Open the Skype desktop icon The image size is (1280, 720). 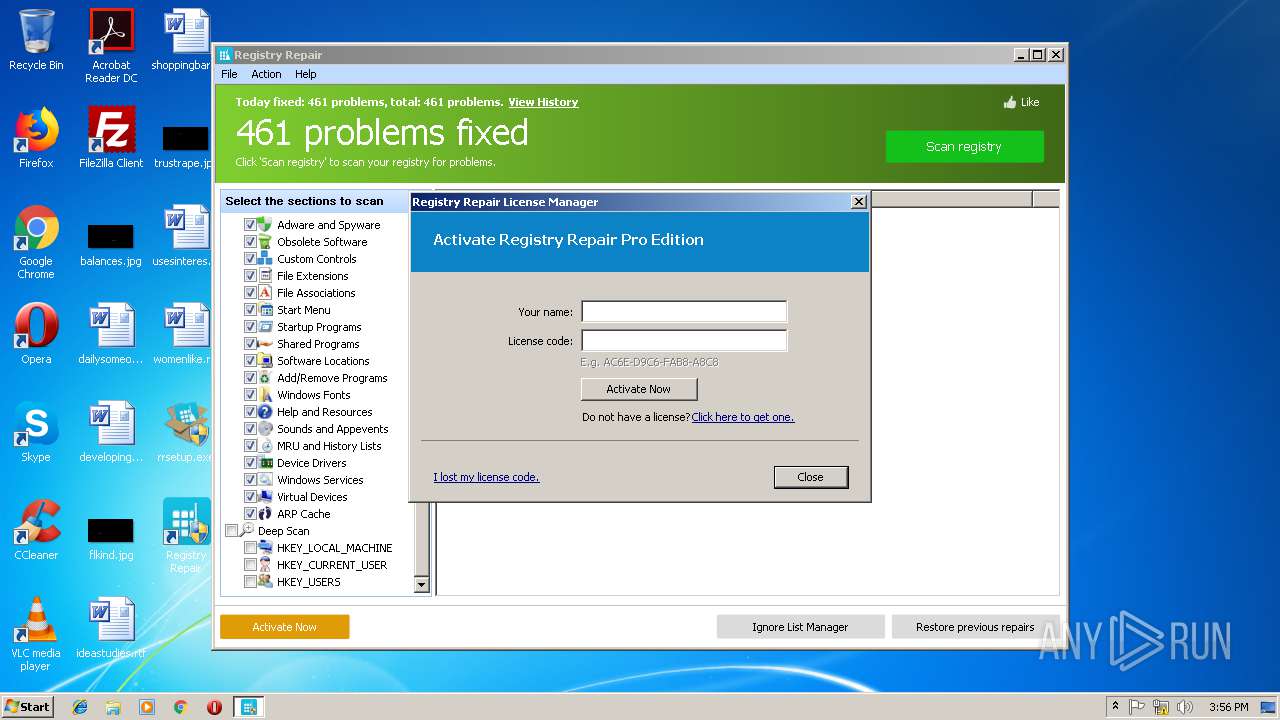point(36,432)
